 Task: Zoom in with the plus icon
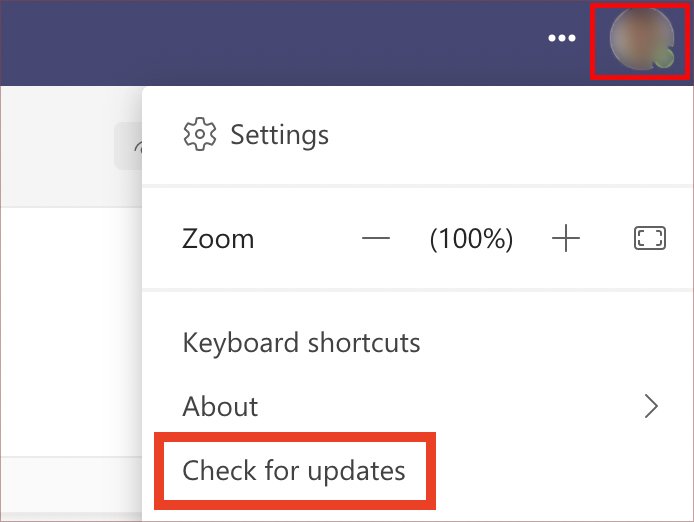pyautogui.click(x=566, y=238)
